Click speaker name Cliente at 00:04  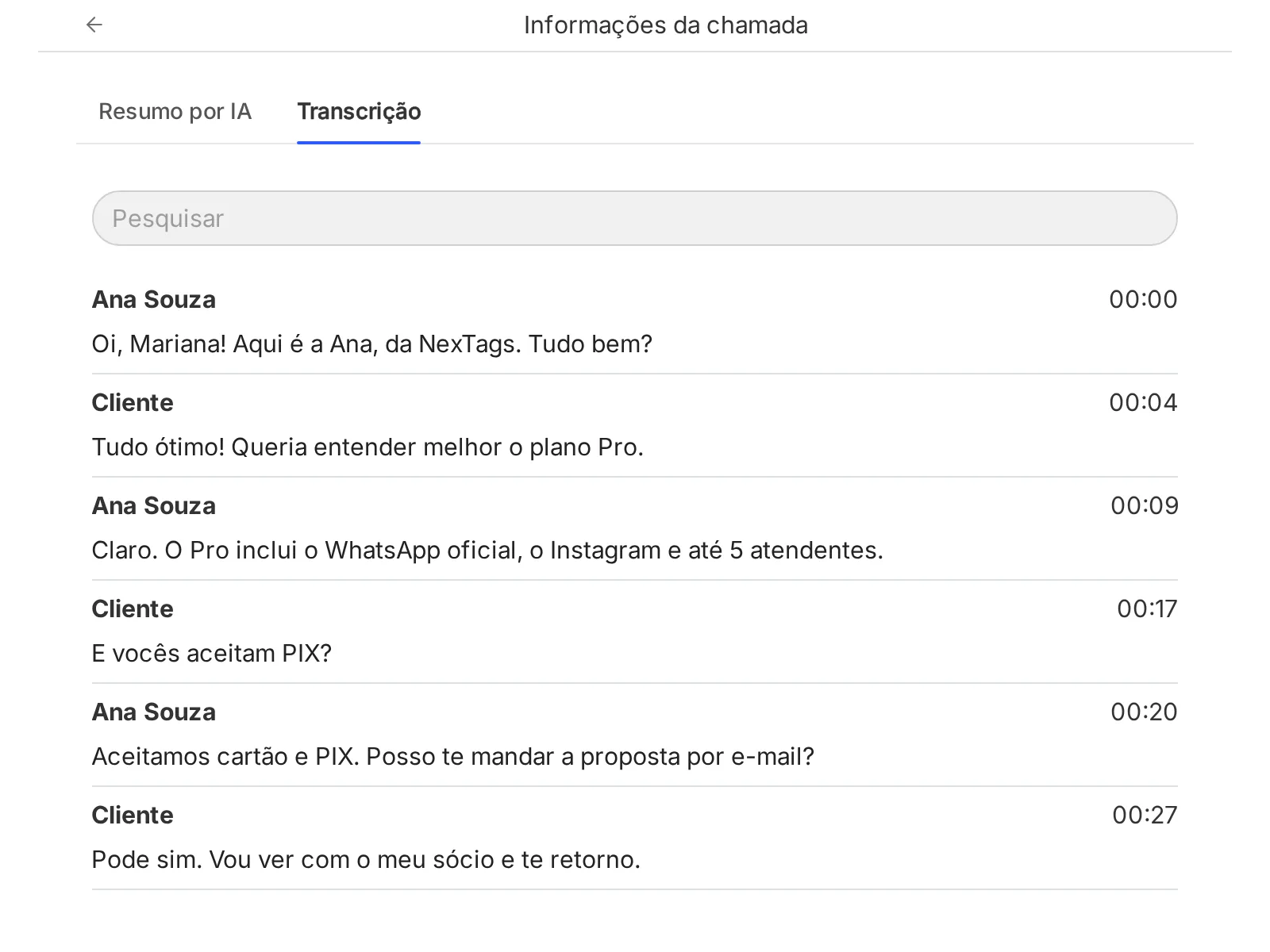point(133,402)
